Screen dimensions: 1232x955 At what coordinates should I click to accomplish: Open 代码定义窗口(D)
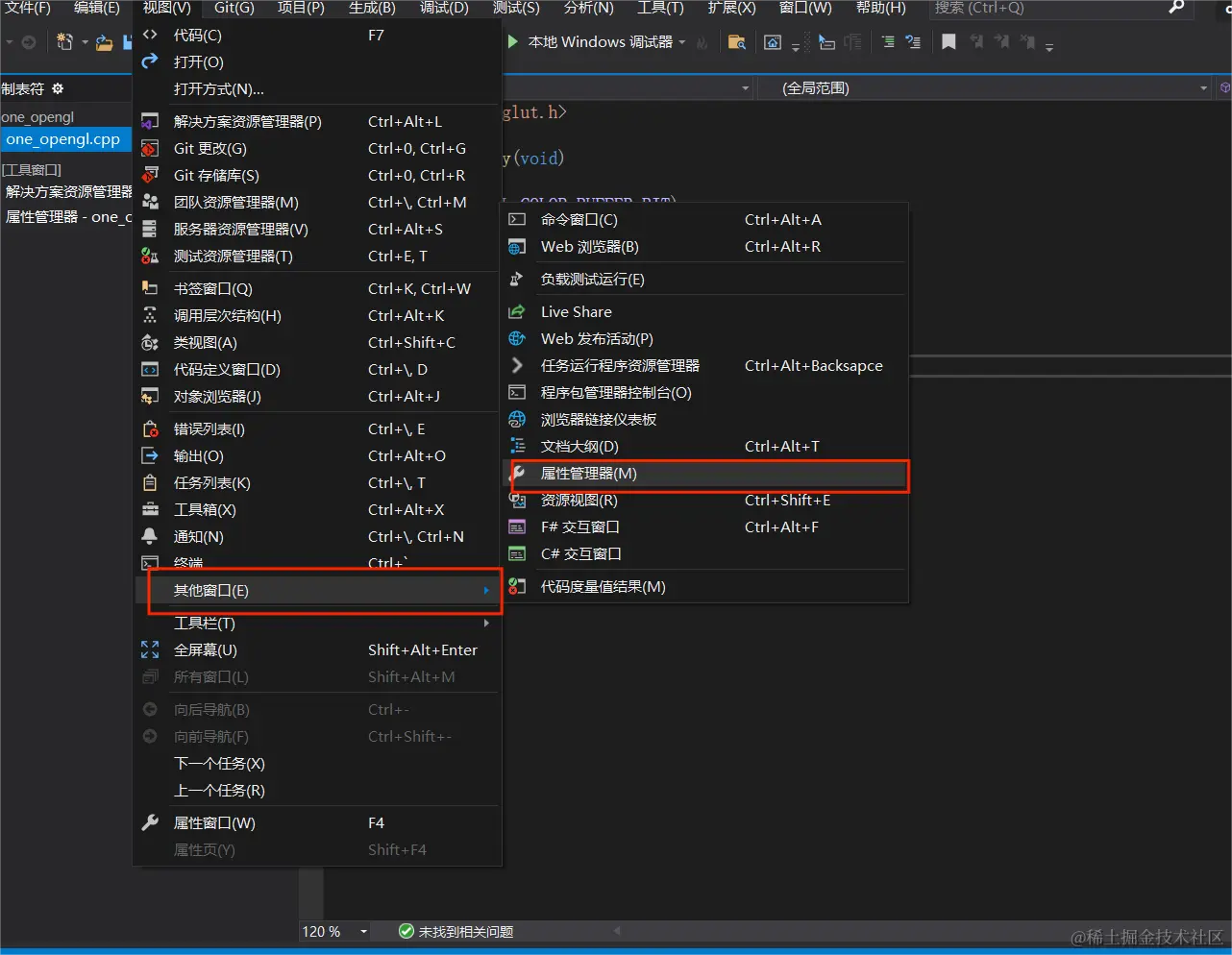coord(318,370)
